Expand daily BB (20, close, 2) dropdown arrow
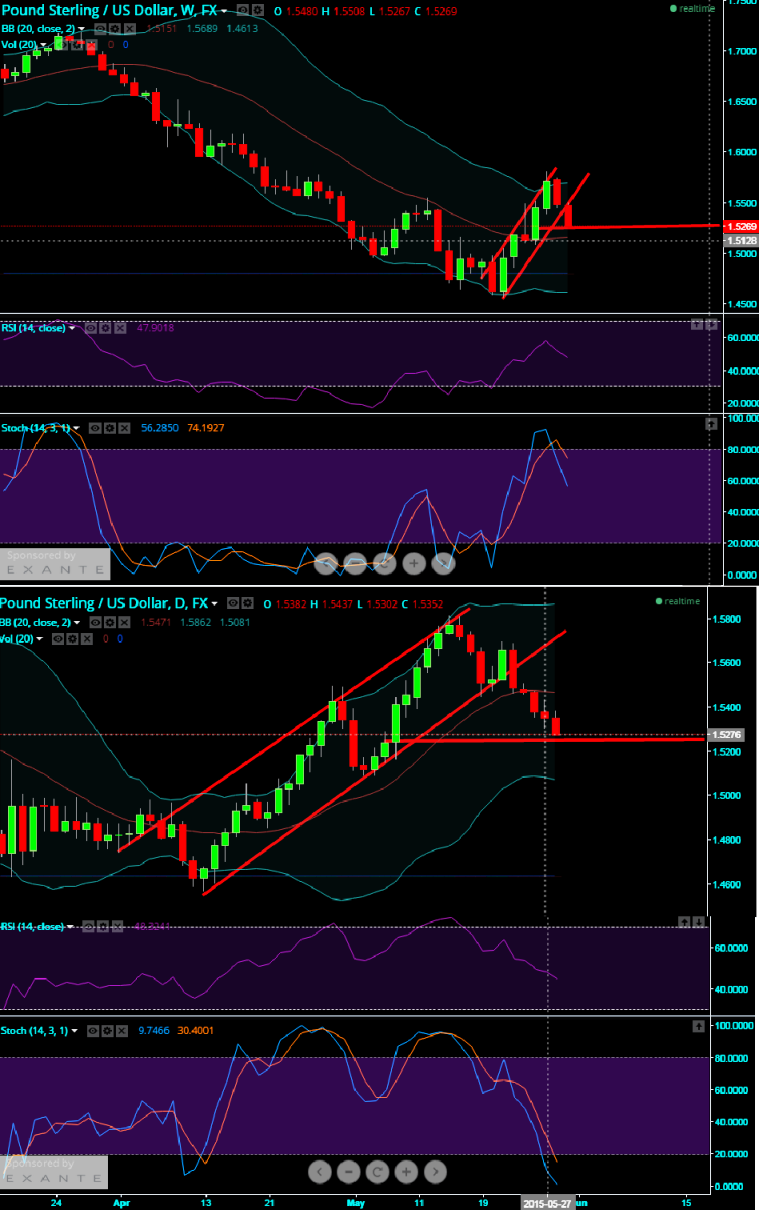Viewport: 759px width, 1210px height. pyautogui.click(x=77, y=624)
